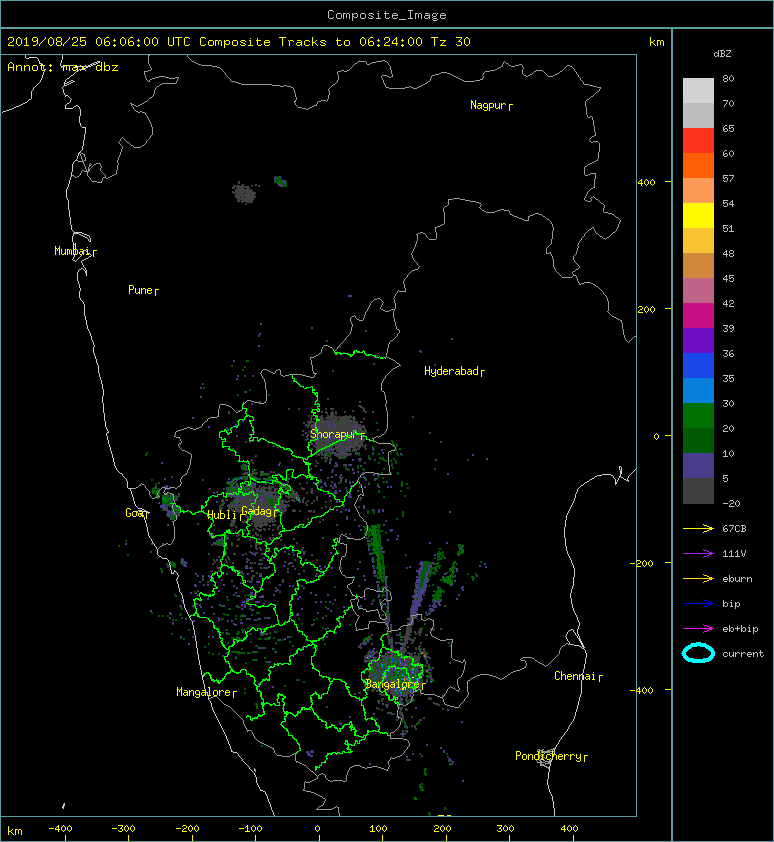774x842 pixels.
Task: Click the 300 km tick on bottom axis
Action: pos(505,829)
